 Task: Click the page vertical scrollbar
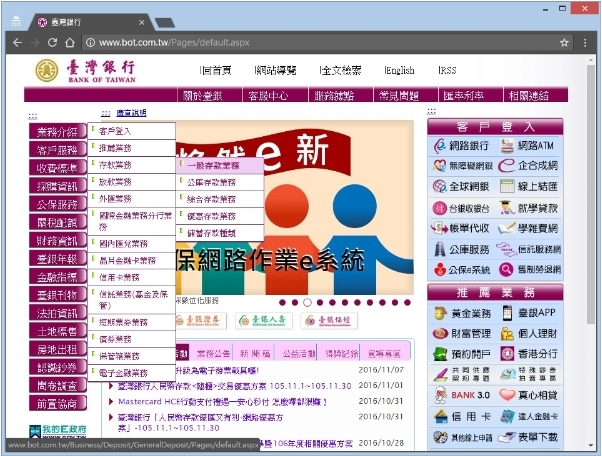pyautogui.click(x=590, y=195)
